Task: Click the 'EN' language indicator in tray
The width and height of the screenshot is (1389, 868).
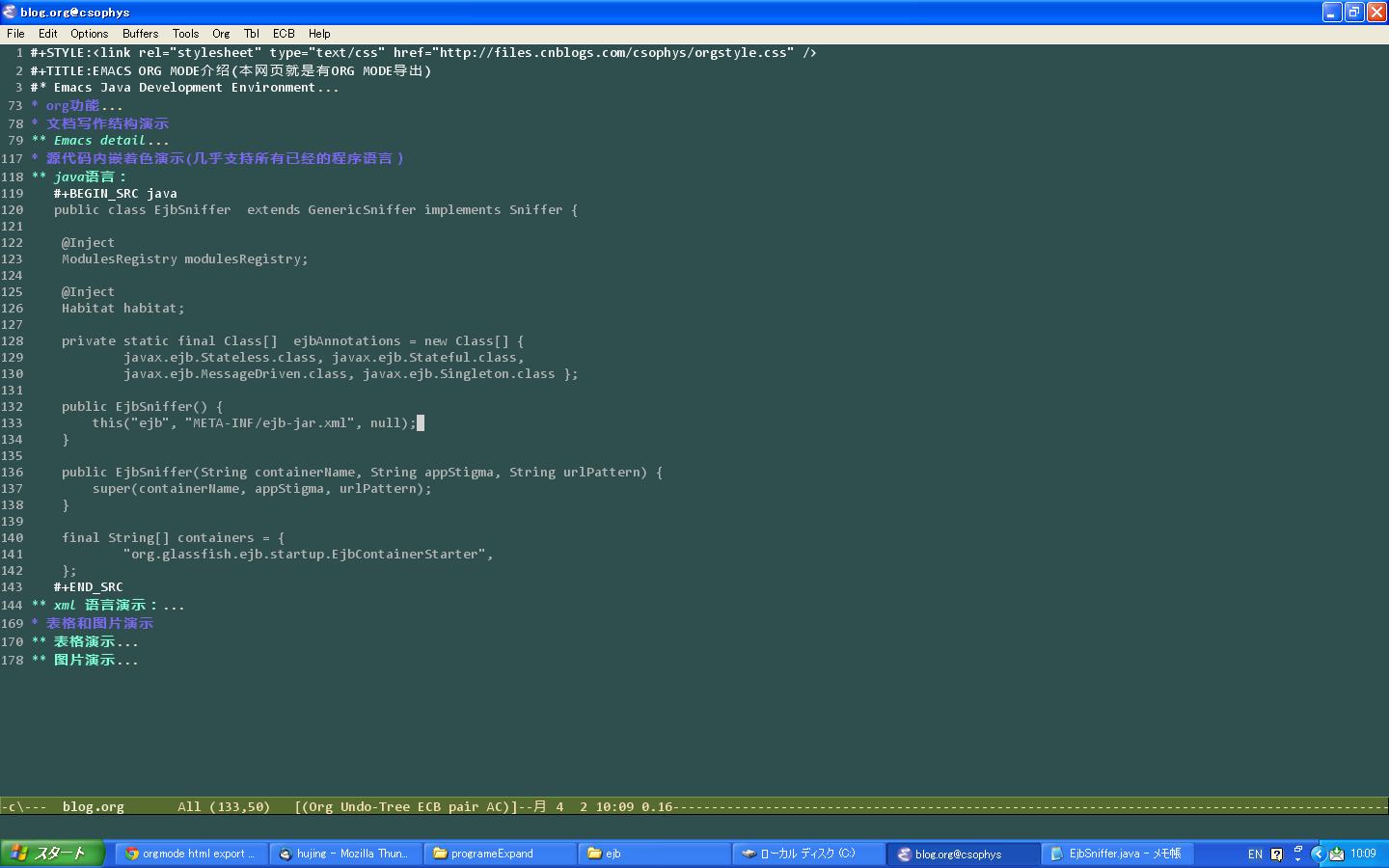Action: pos(1255,854)
